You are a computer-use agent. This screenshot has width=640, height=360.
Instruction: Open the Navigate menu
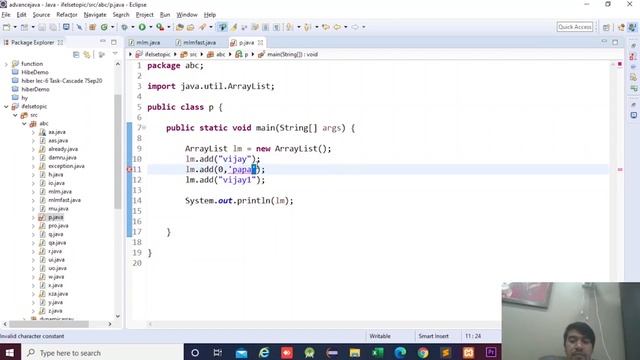point(95,15)
